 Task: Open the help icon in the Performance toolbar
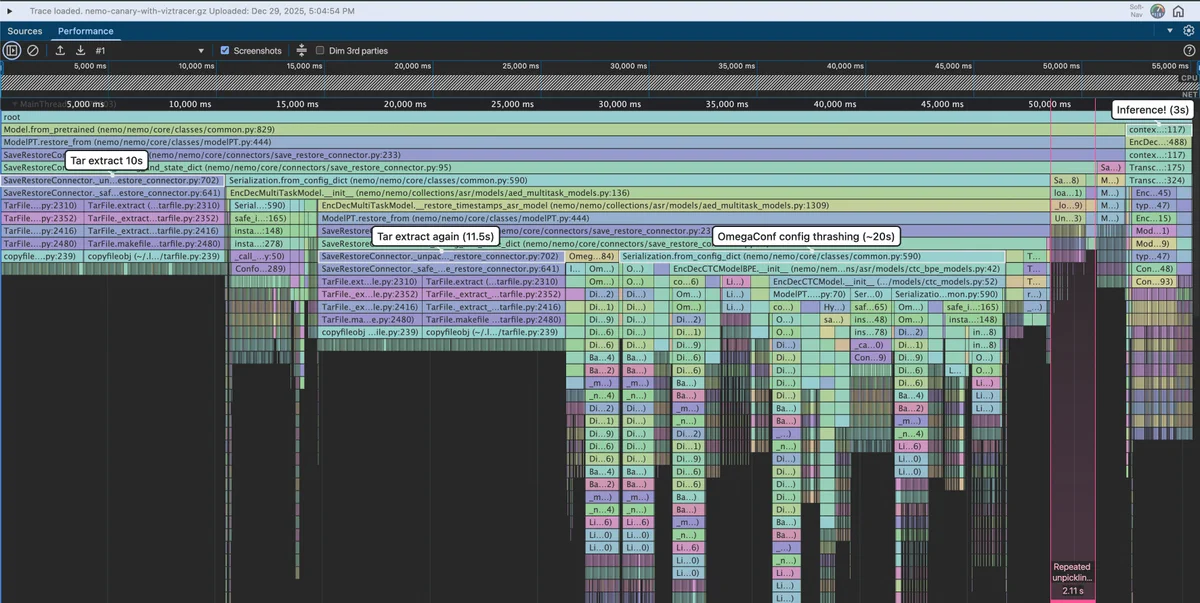point(1189,50)
